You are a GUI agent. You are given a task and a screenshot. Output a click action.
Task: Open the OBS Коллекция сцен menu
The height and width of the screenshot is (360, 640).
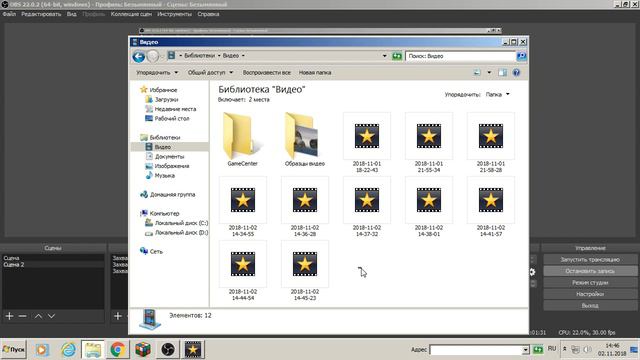[x=131, y=14]
